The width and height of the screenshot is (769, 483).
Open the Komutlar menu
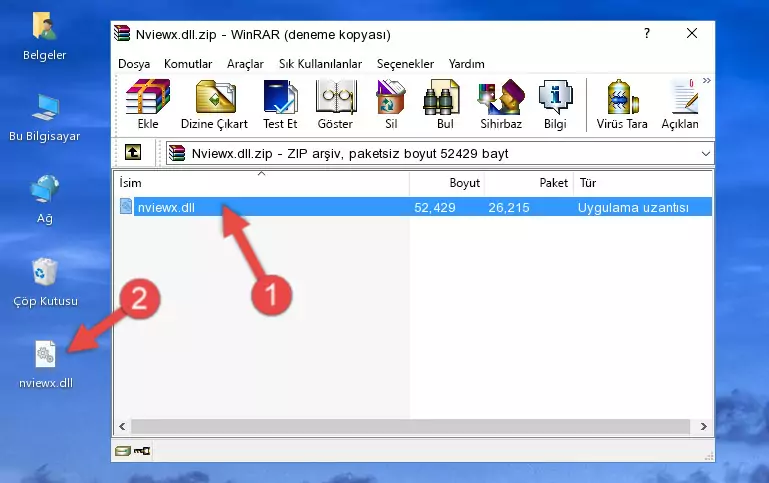click(188, 64)
